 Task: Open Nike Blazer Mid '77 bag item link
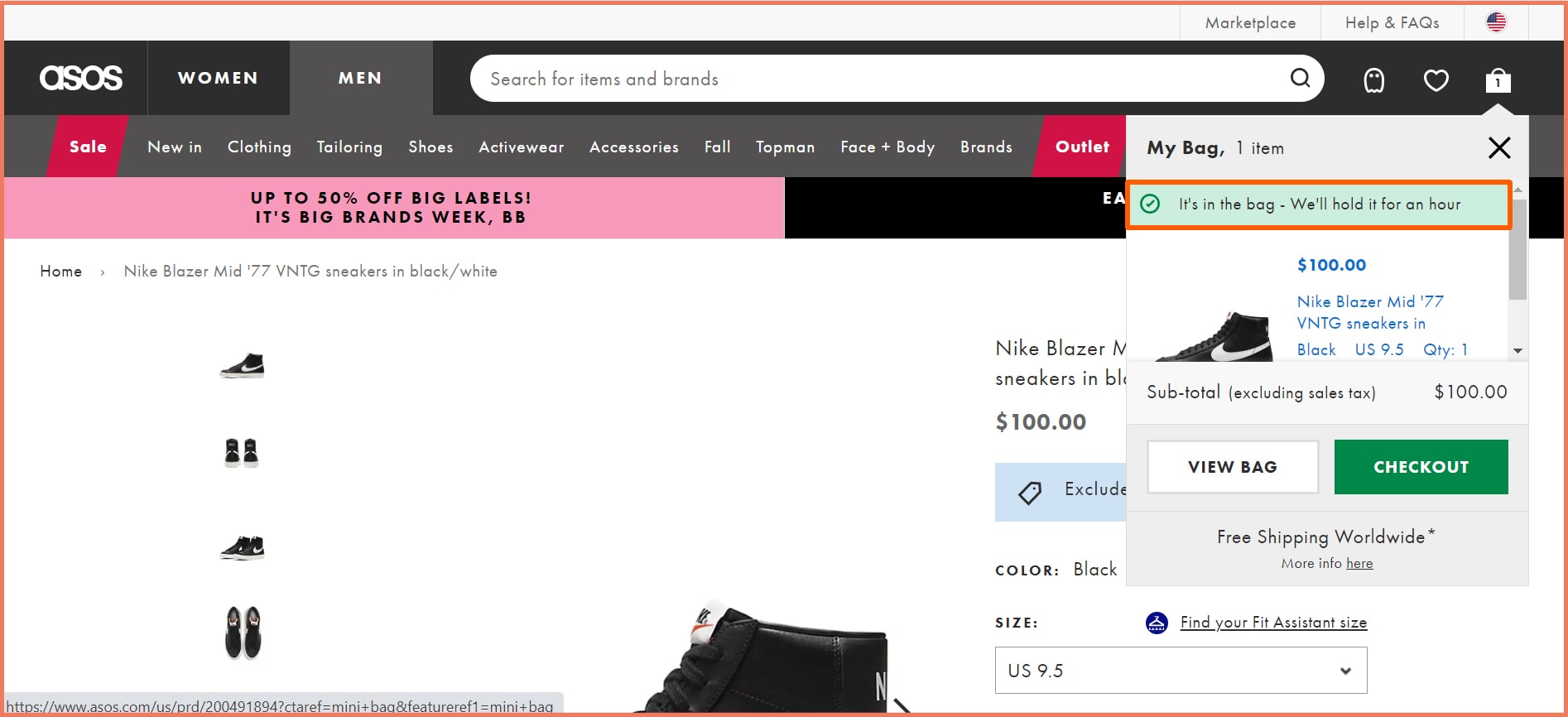click(x=1370, y=312)
